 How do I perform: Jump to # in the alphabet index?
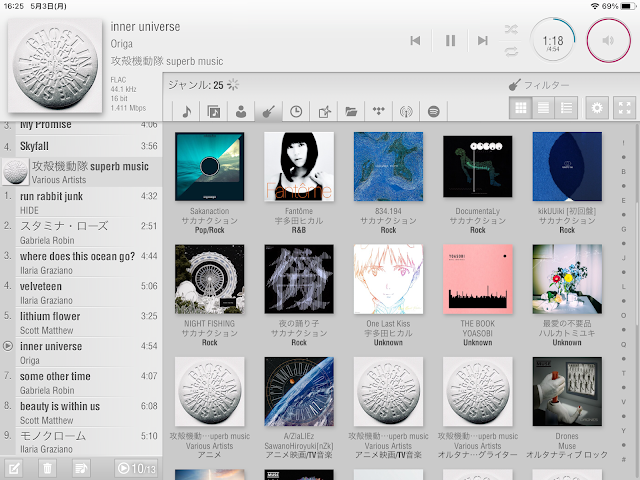pyautogui.click(x=623, y=459)
